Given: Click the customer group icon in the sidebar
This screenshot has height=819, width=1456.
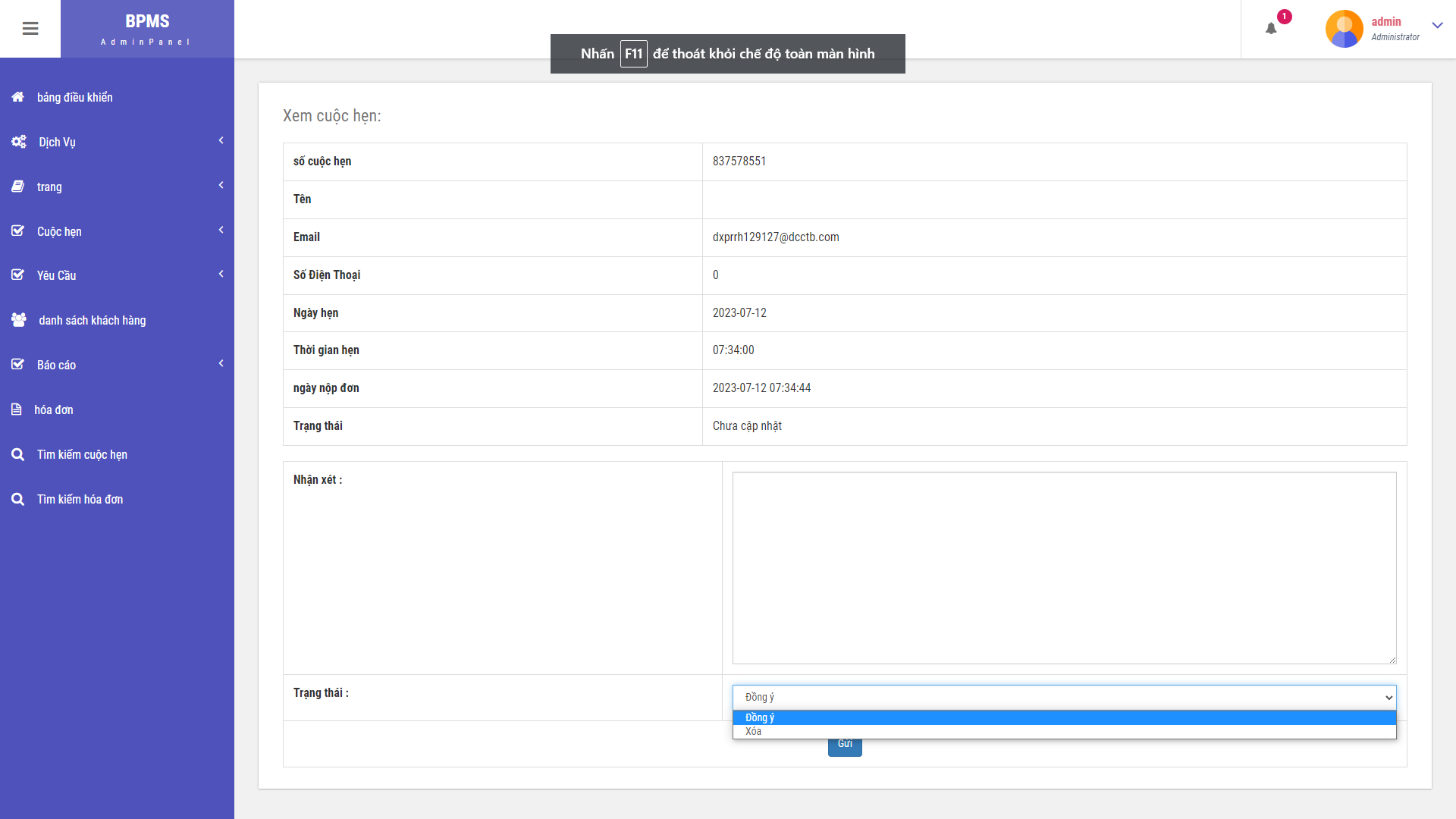Looking at the screenshot, I should click(19, 320).
